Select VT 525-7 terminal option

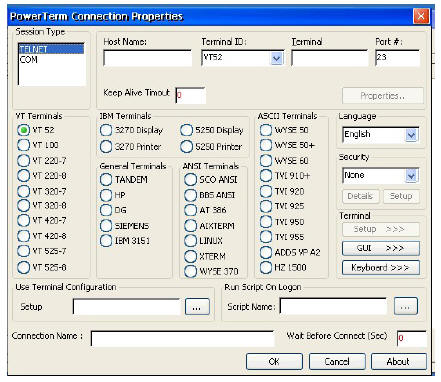coord(23,251)
